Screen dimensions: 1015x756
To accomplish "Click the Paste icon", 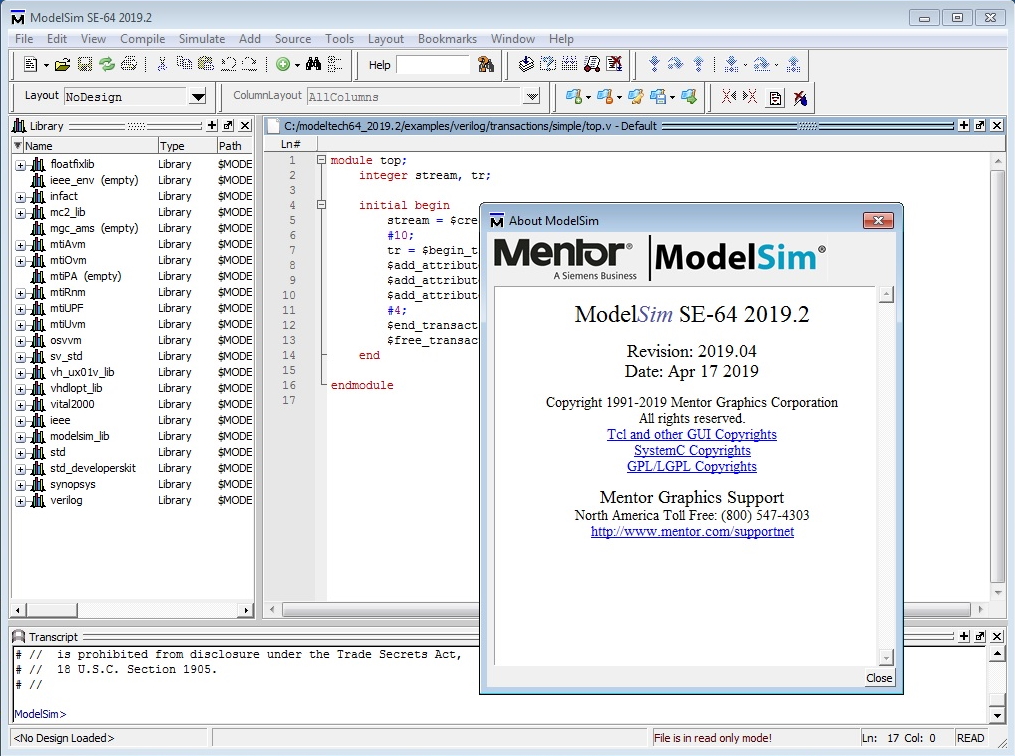I will (206, 63).
